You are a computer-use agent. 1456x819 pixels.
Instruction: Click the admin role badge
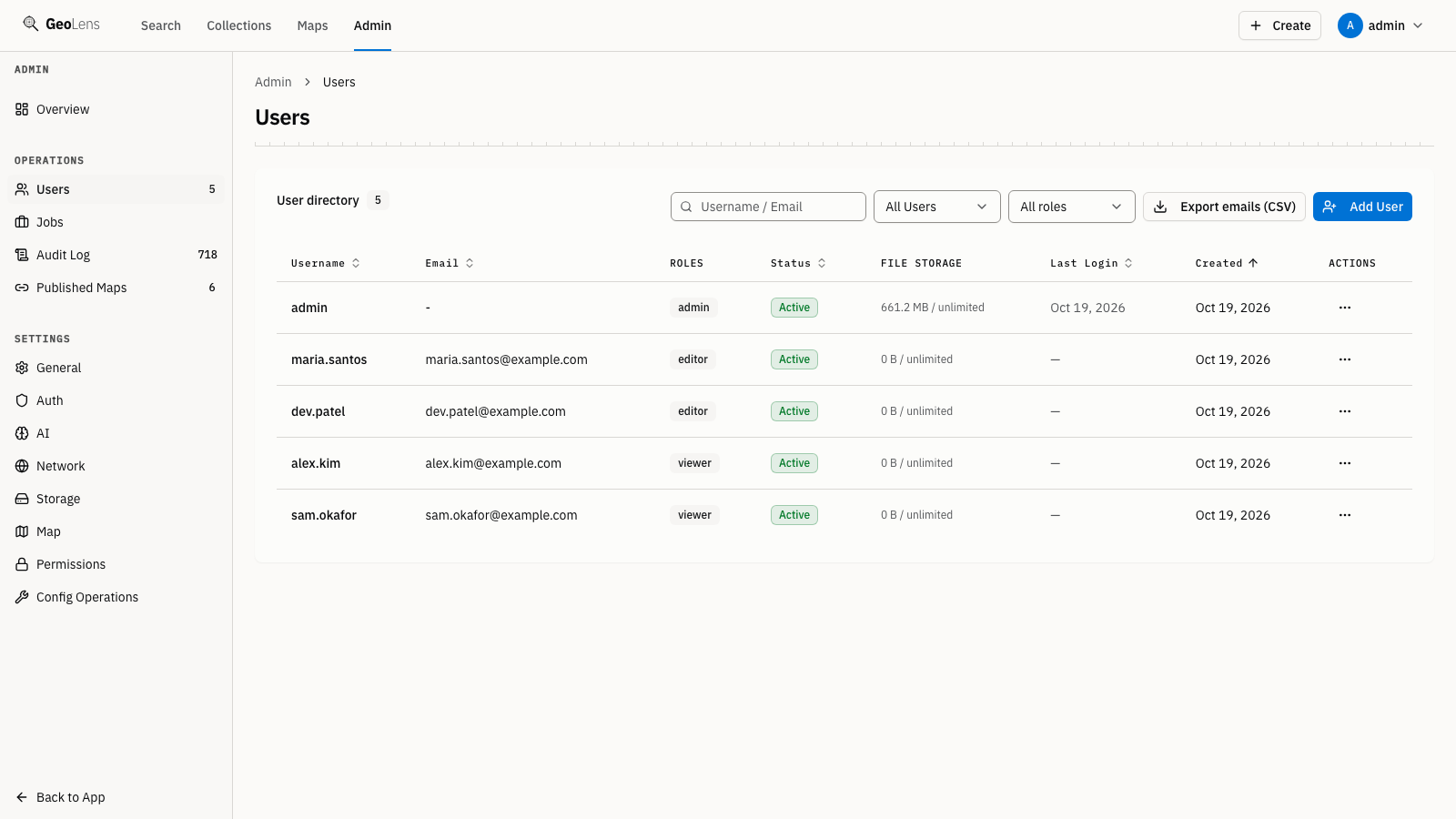tap(693, 308)
